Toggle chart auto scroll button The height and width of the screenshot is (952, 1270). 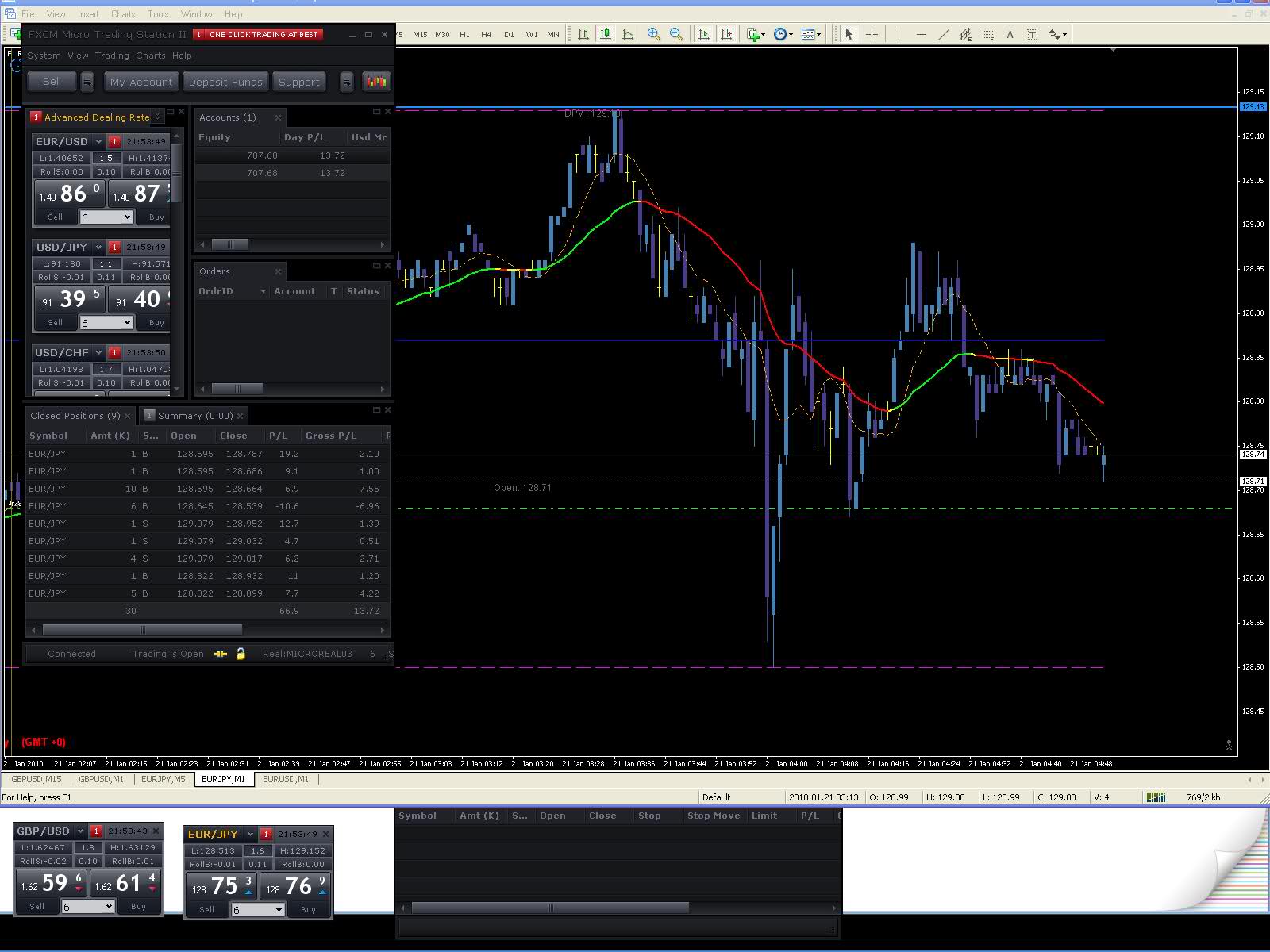(703, 34)
